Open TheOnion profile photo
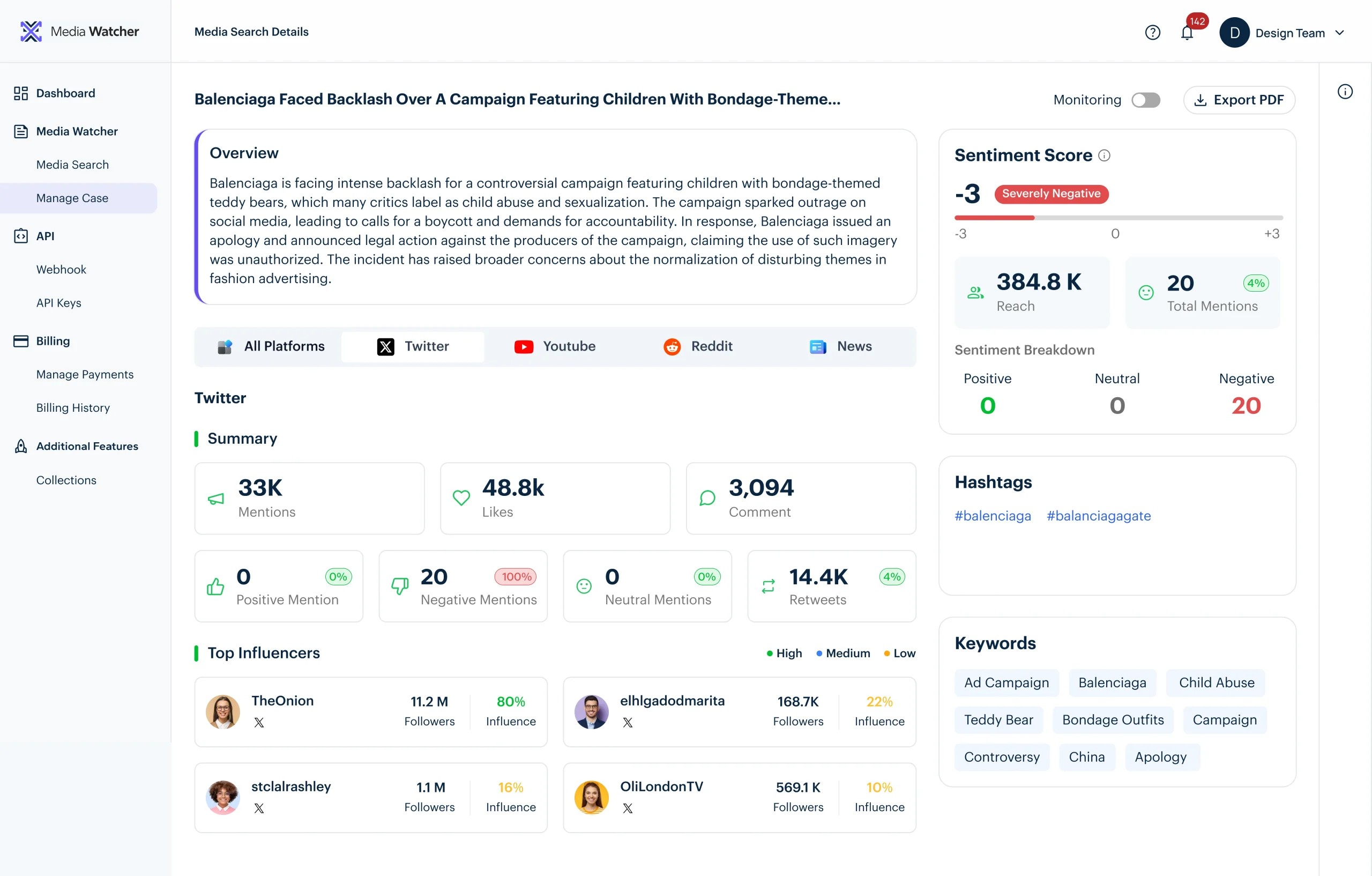 (223, 712)
